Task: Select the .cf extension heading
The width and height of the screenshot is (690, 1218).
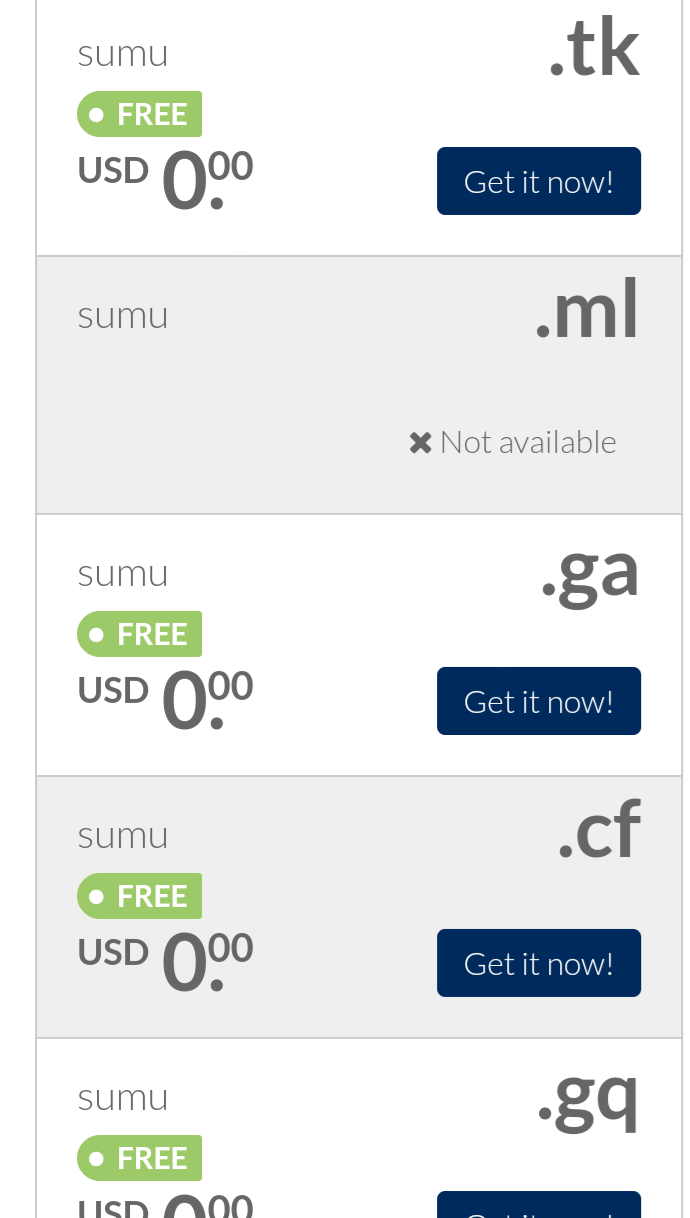Action: [x=598, y=833]
